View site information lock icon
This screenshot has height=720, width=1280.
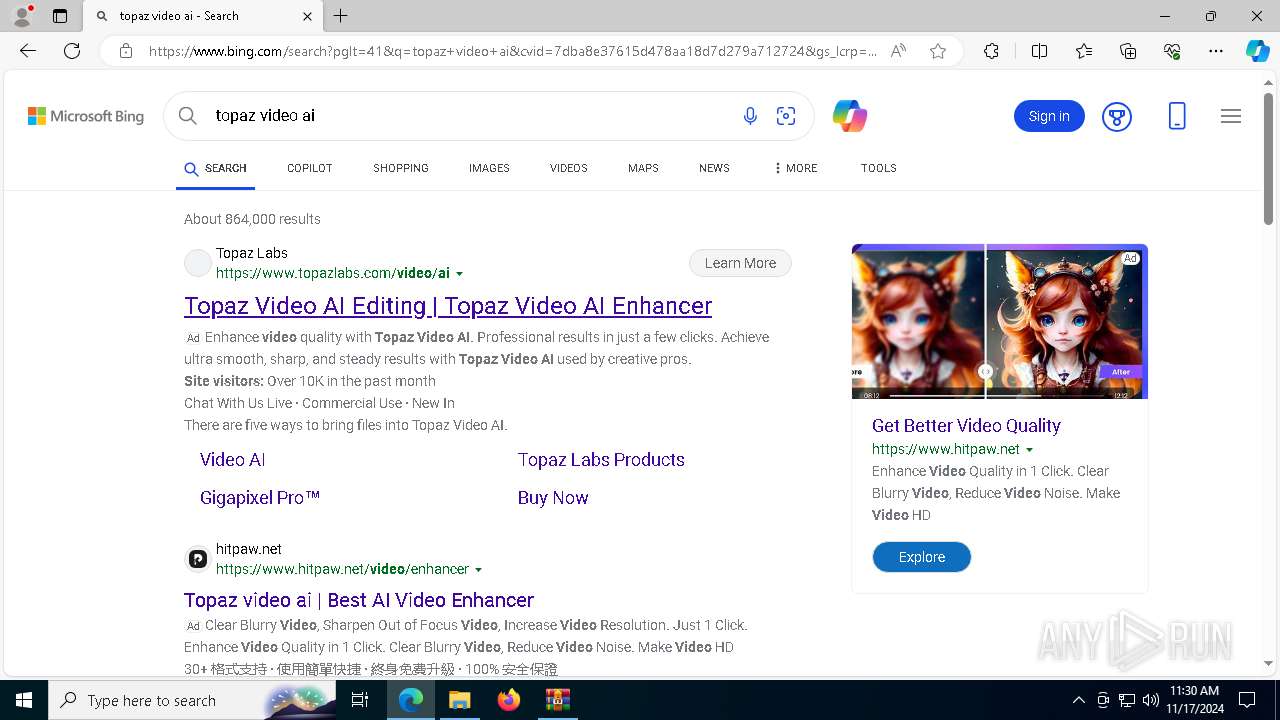point(125,51)
